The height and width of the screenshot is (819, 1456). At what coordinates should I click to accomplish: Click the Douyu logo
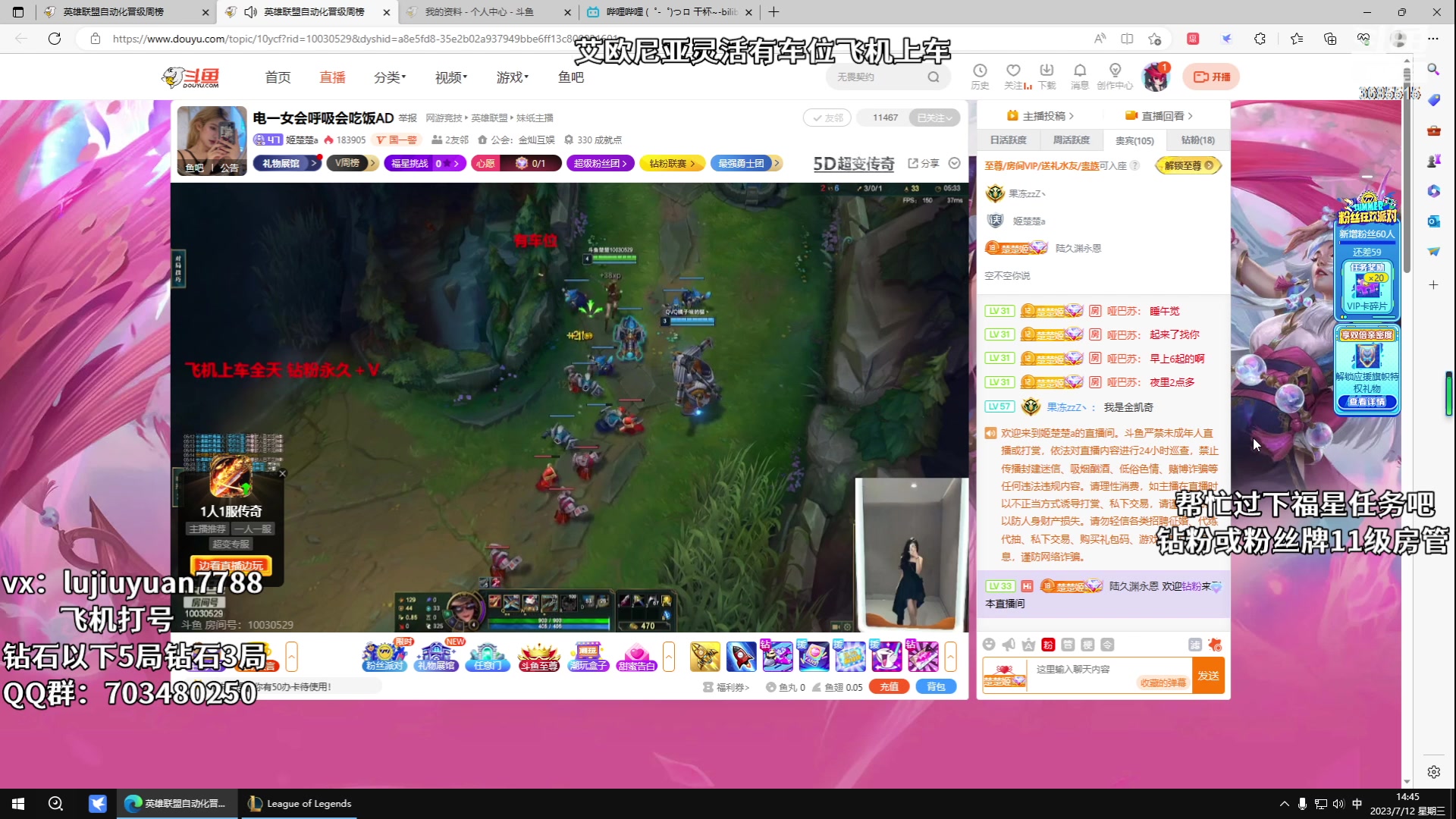click(191, 77)
